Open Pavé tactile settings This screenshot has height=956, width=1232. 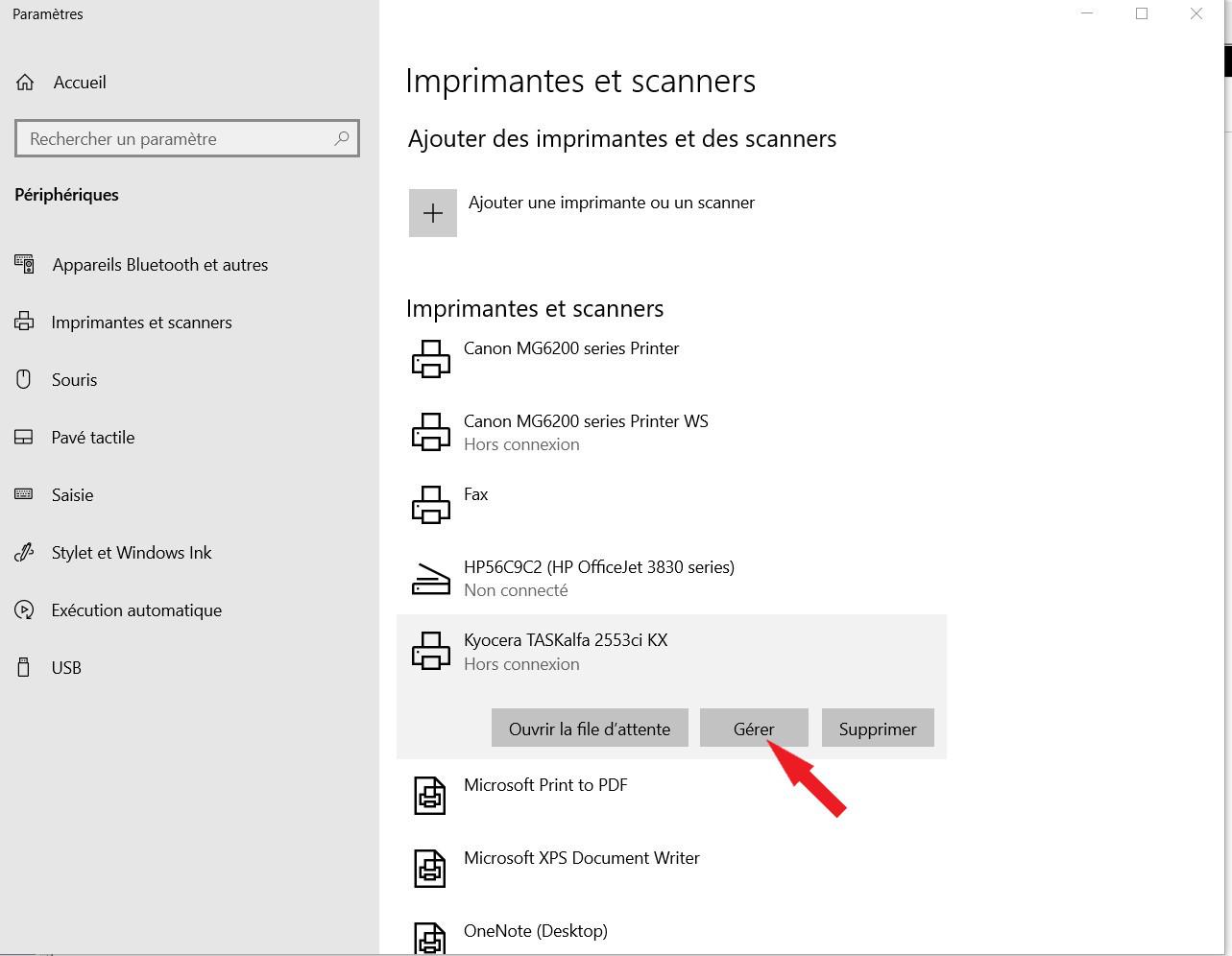point(92,438)
